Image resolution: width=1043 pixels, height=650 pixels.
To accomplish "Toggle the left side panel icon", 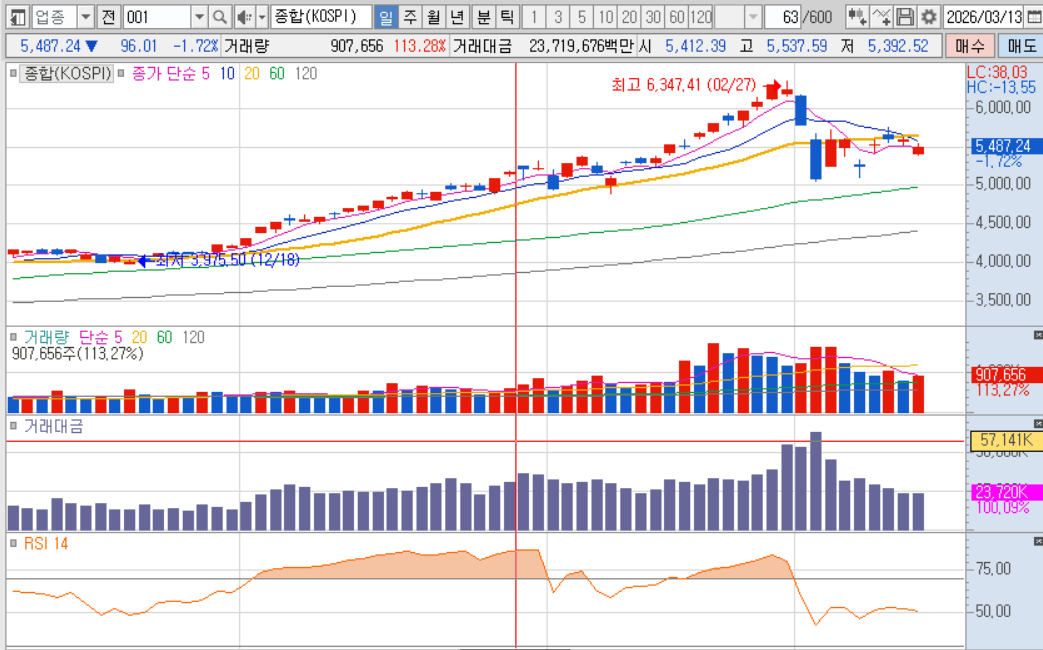I will [17, 17].
